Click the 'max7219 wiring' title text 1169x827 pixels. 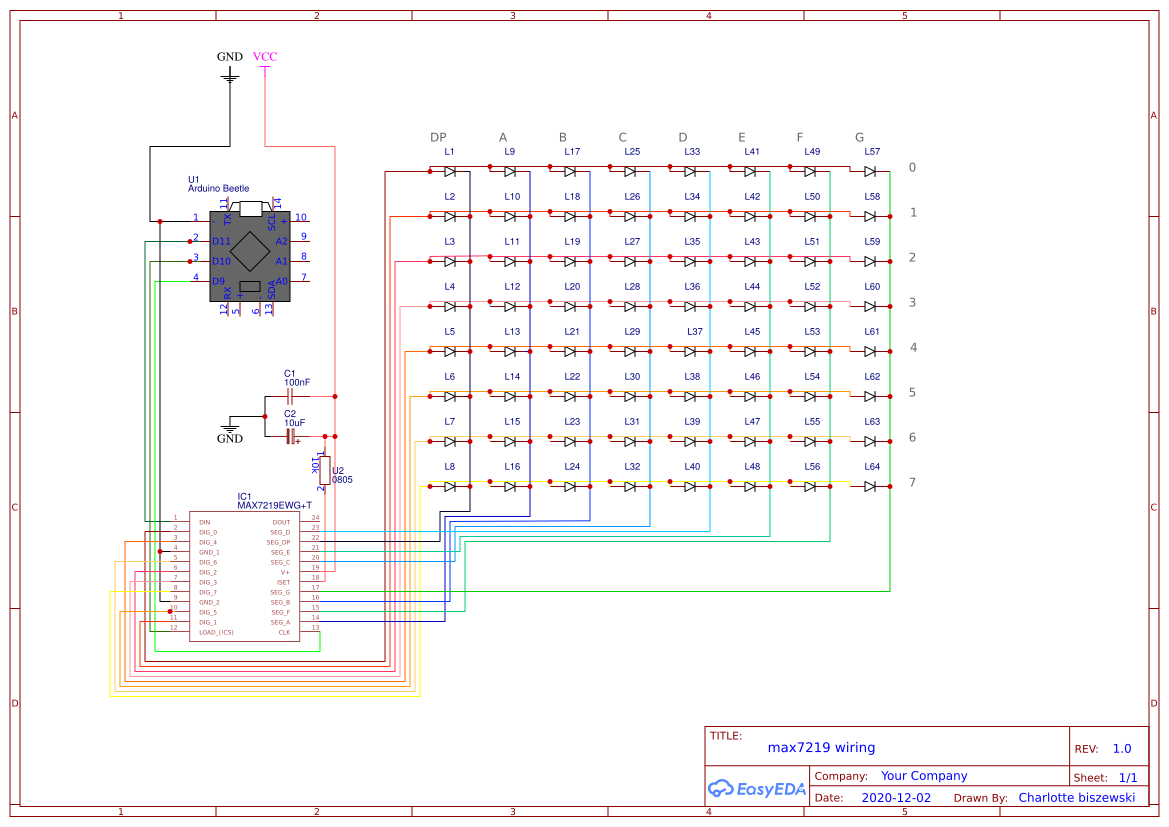(x=821, y=747)
